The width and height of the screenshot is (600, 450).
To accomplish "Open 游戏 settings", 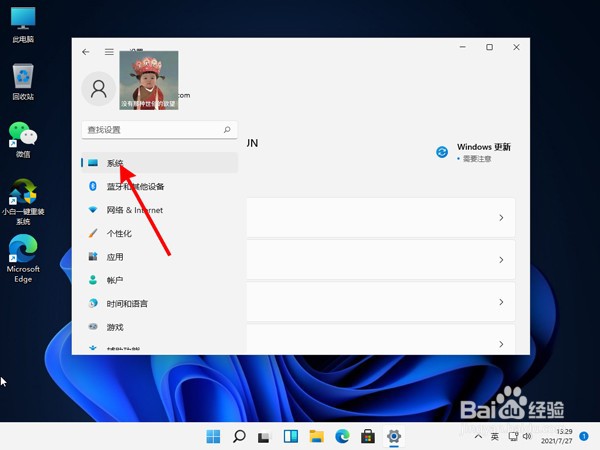I will tap(159, 327).
